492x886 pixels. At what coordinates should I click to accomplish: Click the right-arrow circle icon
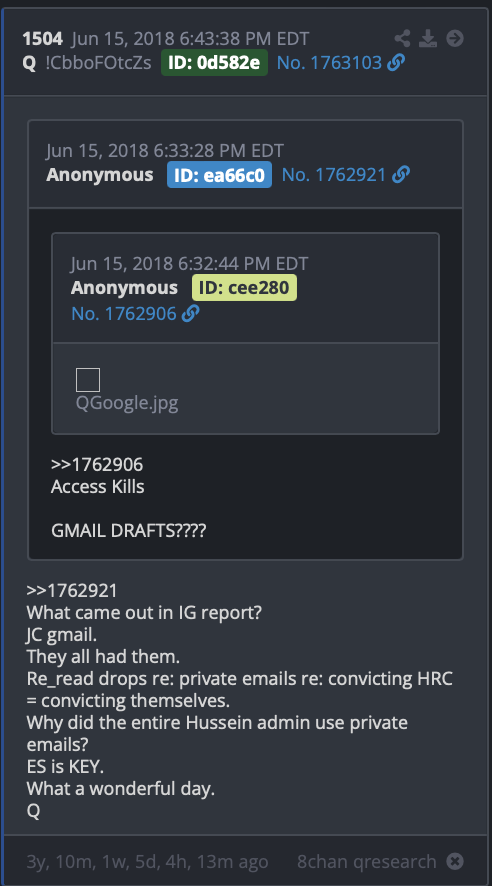click(x=455, y=38)
